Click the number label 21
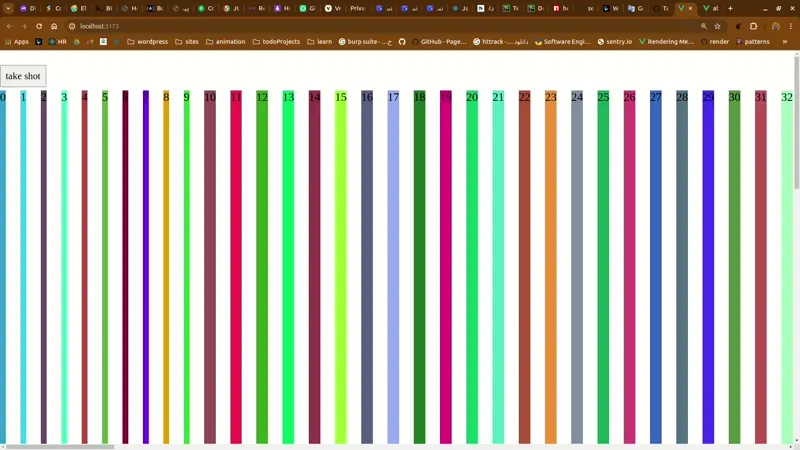This screenshot has height=450, width=800. click(498, 97)
